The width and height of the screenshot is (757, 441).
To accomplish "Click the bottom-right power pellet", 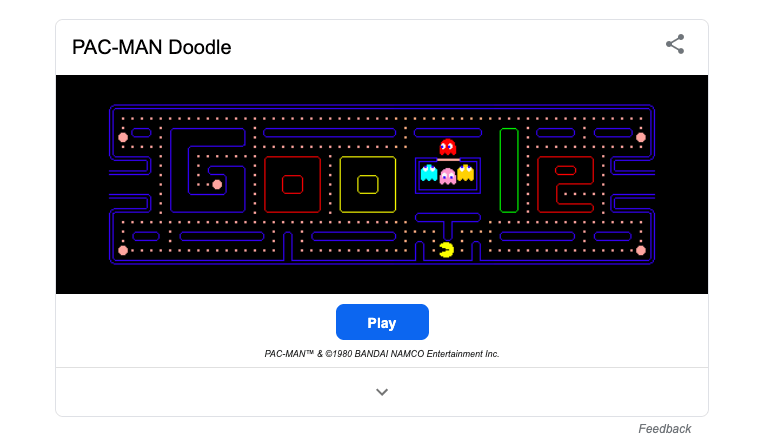I will point(641,250).
